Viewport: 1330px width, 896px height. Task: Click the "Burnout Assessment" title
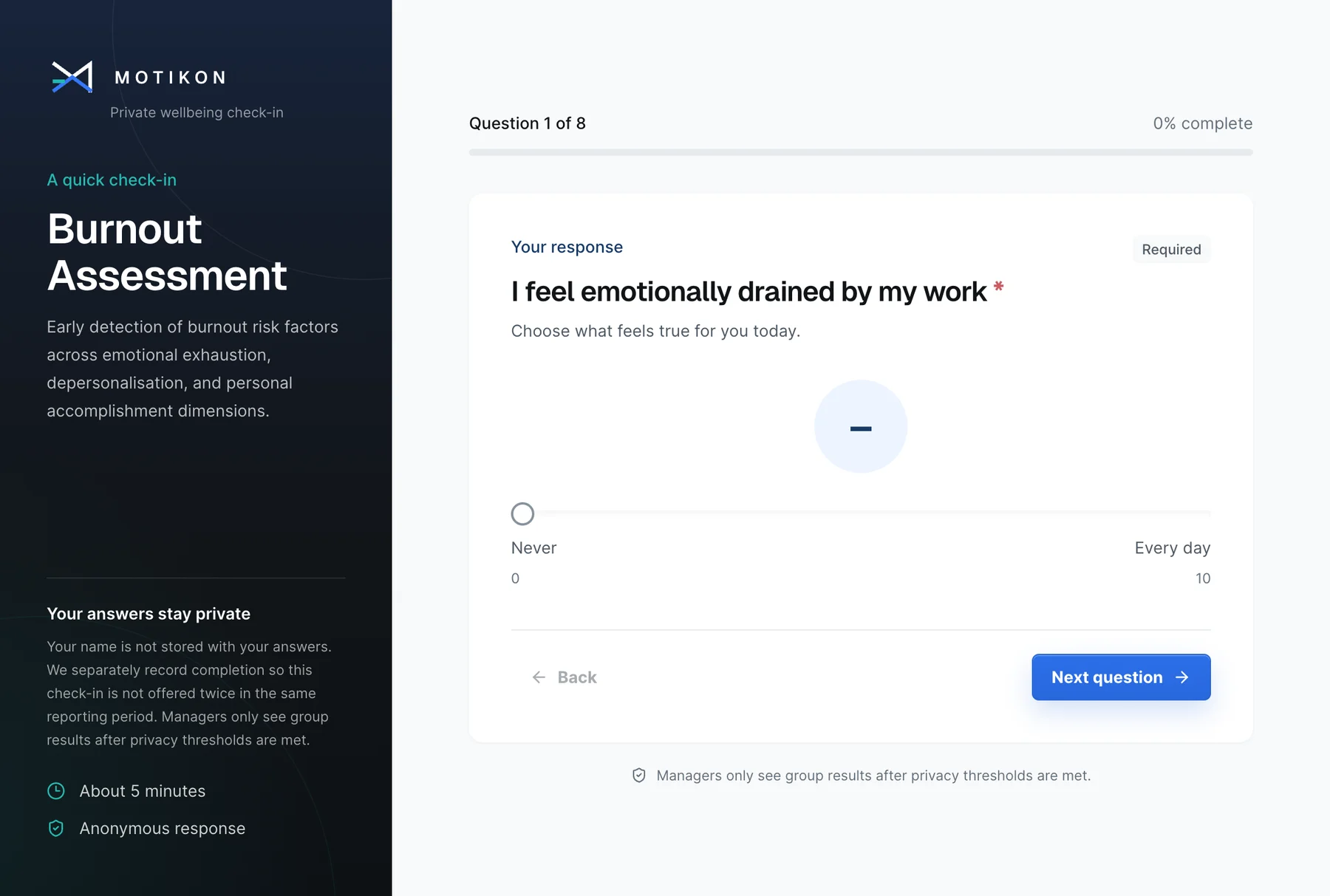coord(167,252)
